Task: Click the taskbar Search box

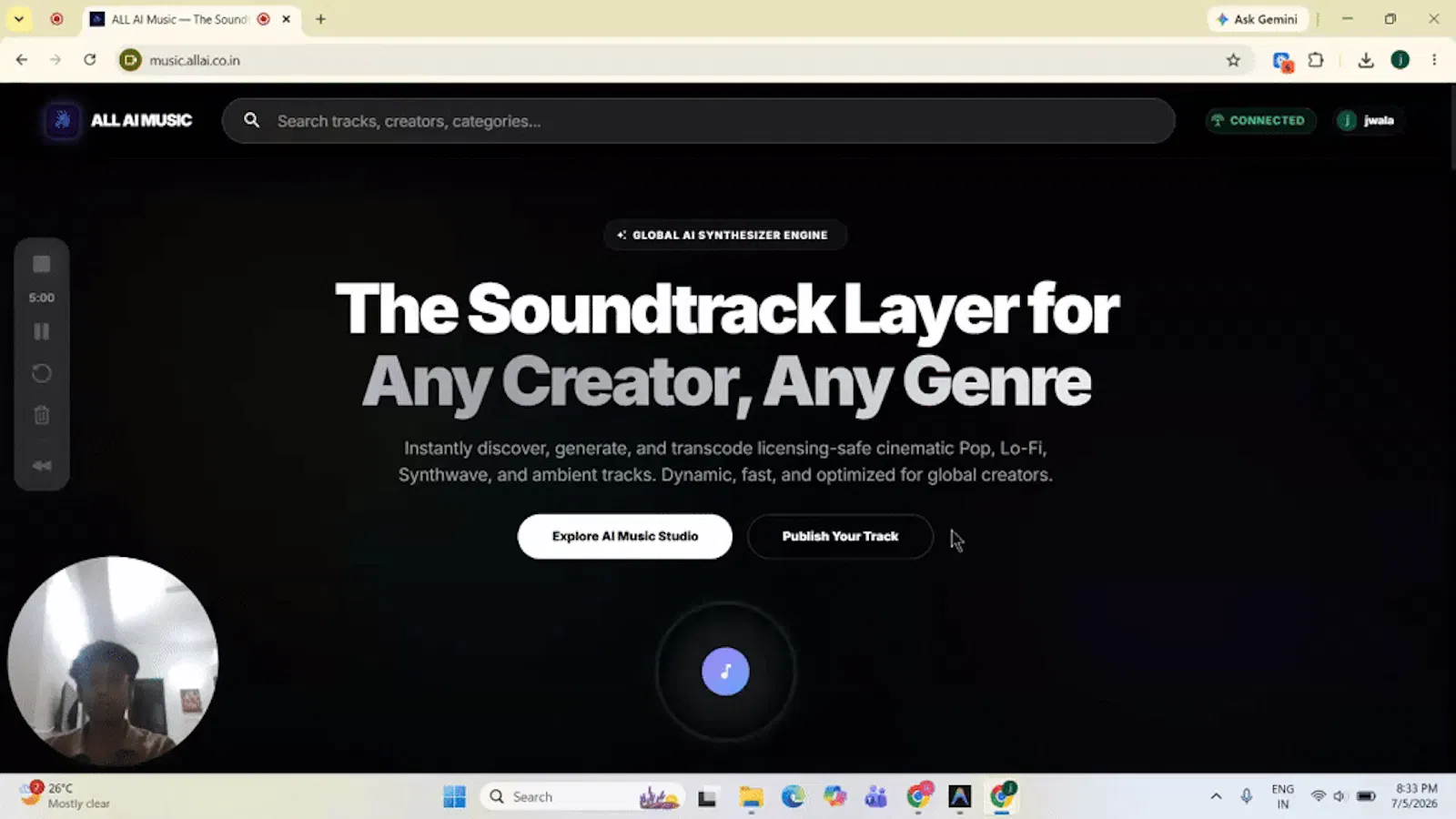Action: 581,797
